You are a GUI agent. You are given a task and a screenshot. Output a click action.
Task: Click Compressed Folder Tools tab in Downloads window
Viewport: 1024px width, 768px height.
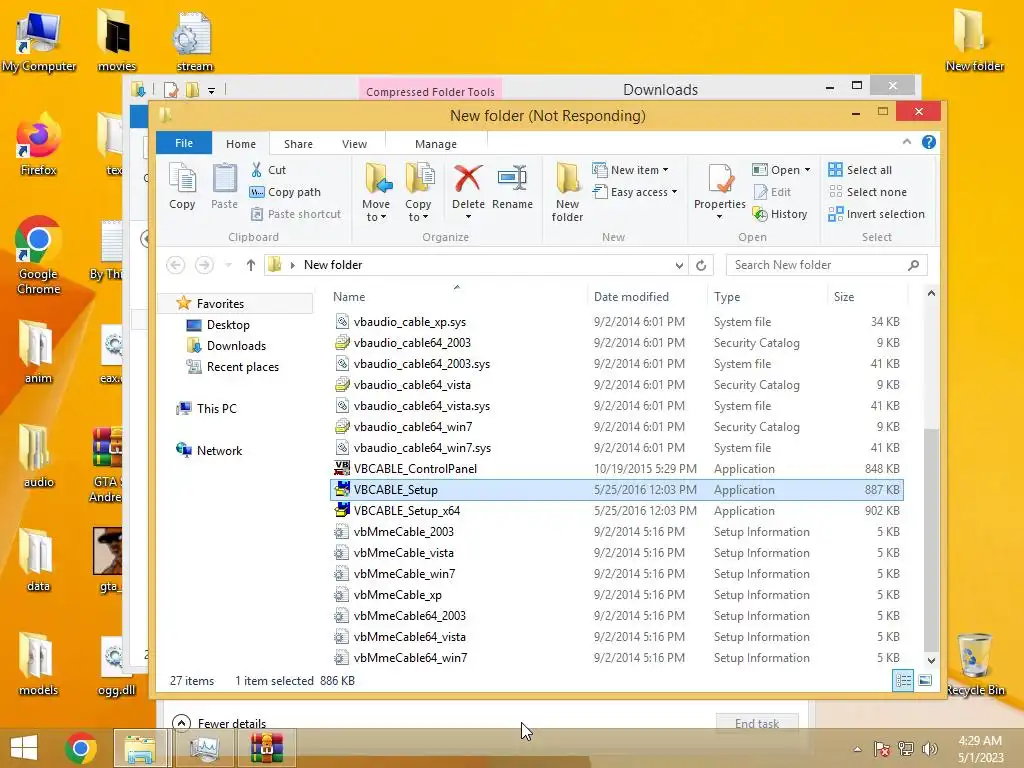click(x=430, y=91)
